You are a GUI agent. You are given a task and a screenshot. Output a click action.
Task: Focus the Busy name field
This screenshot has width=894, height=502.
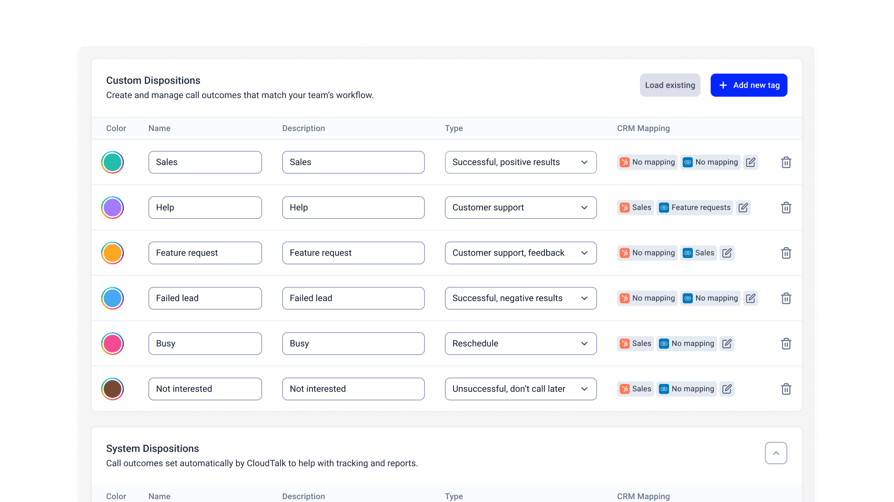point(205,343)
